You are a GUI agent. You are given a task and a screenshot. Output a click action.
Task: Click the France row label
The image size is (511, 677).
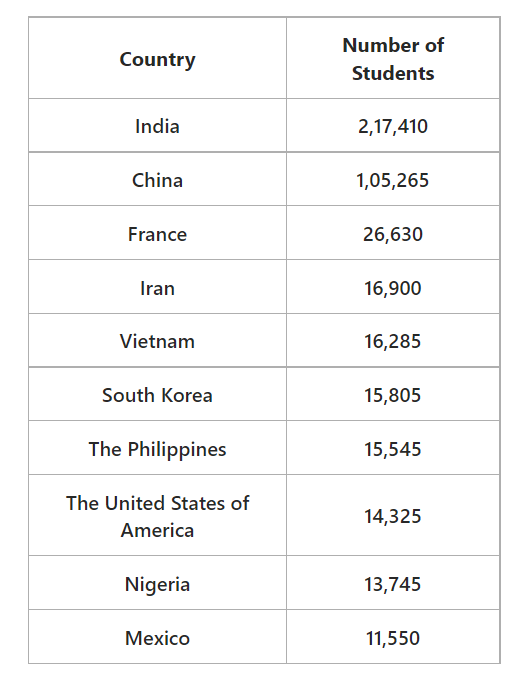[157, 234]
